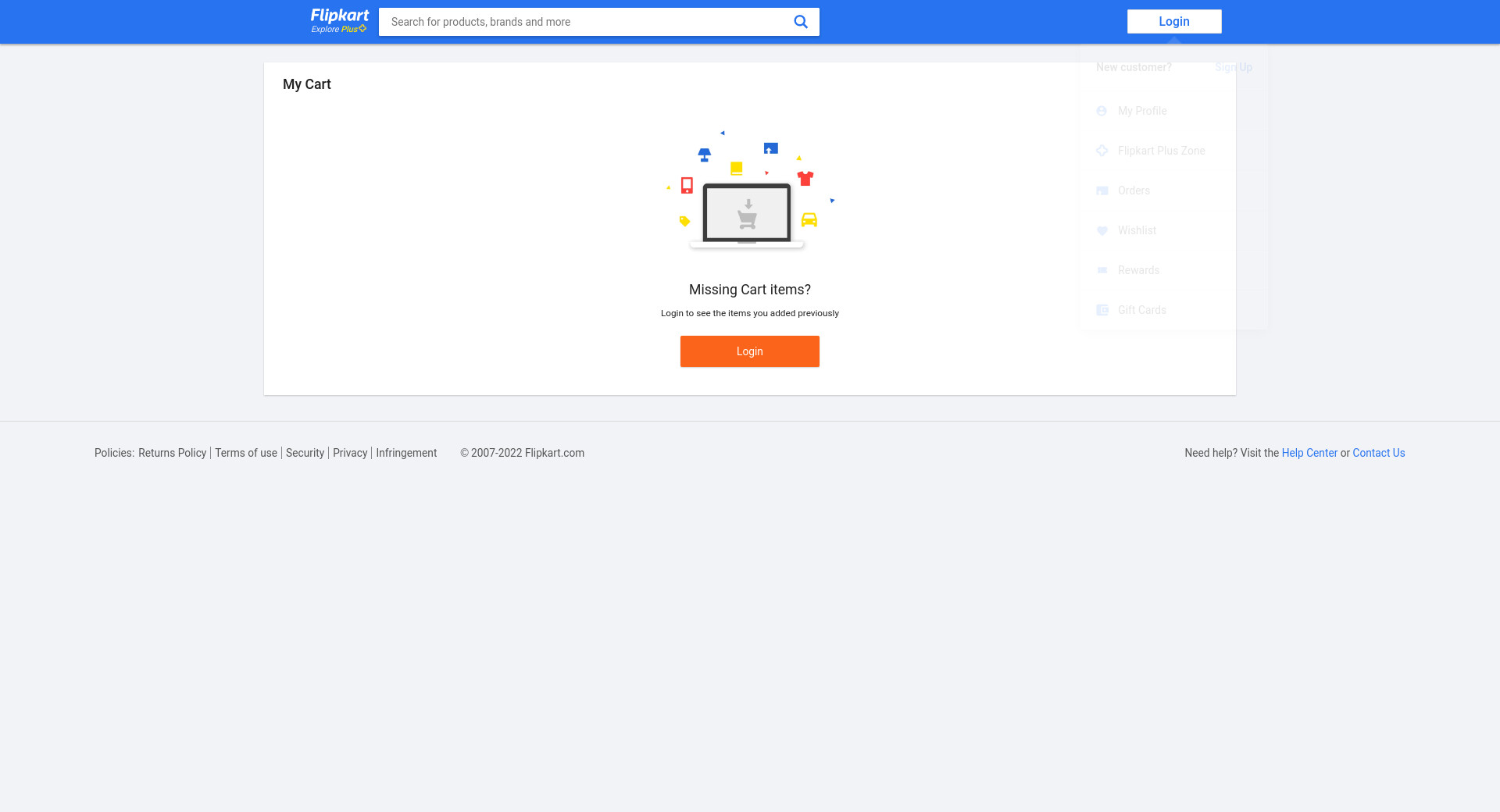Select Gift Cards menu item
The image size is (1500, 812).
tap(1173, 310)
